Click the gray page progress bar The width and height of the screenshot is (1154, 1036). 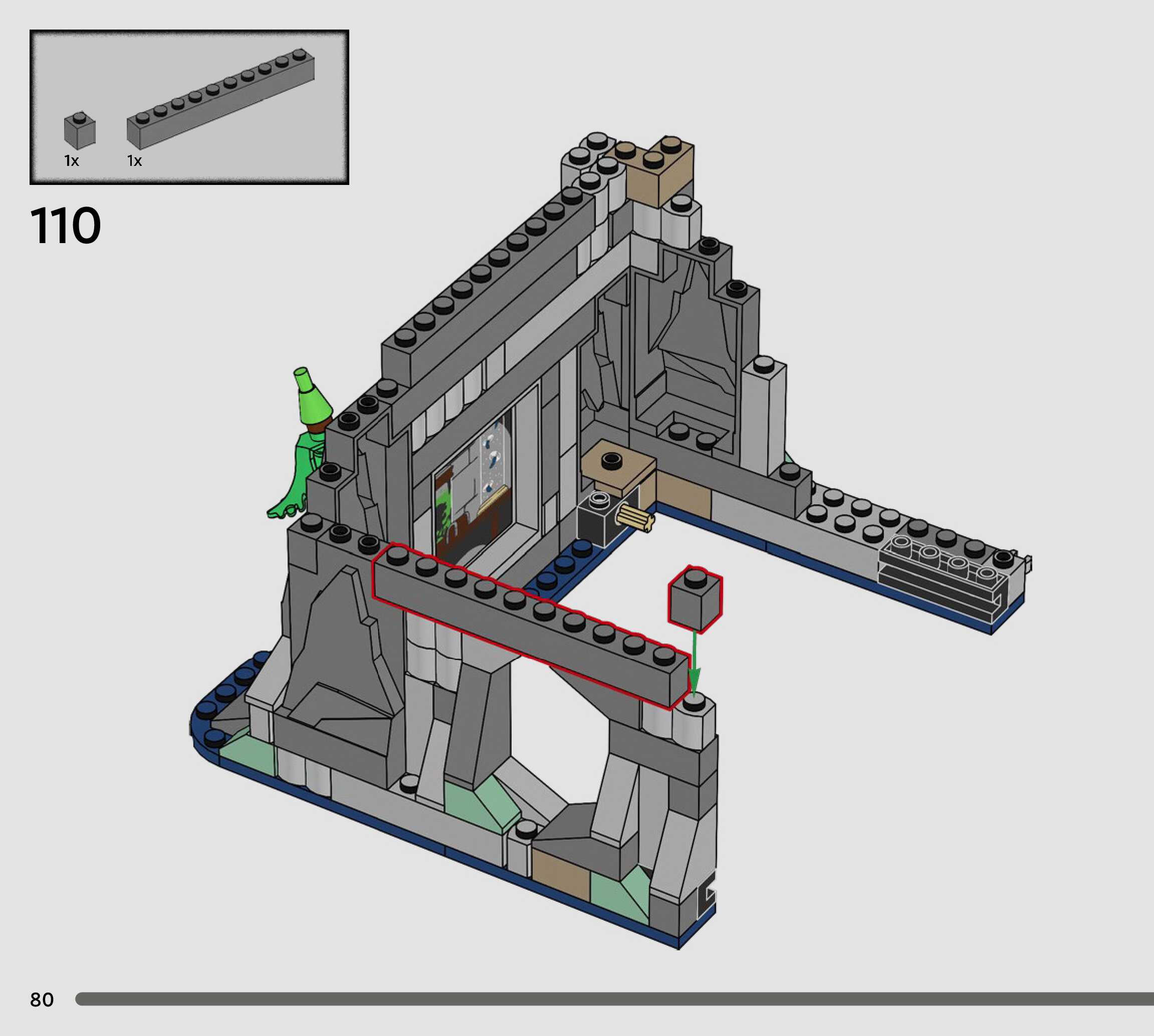tap(614, 999)
